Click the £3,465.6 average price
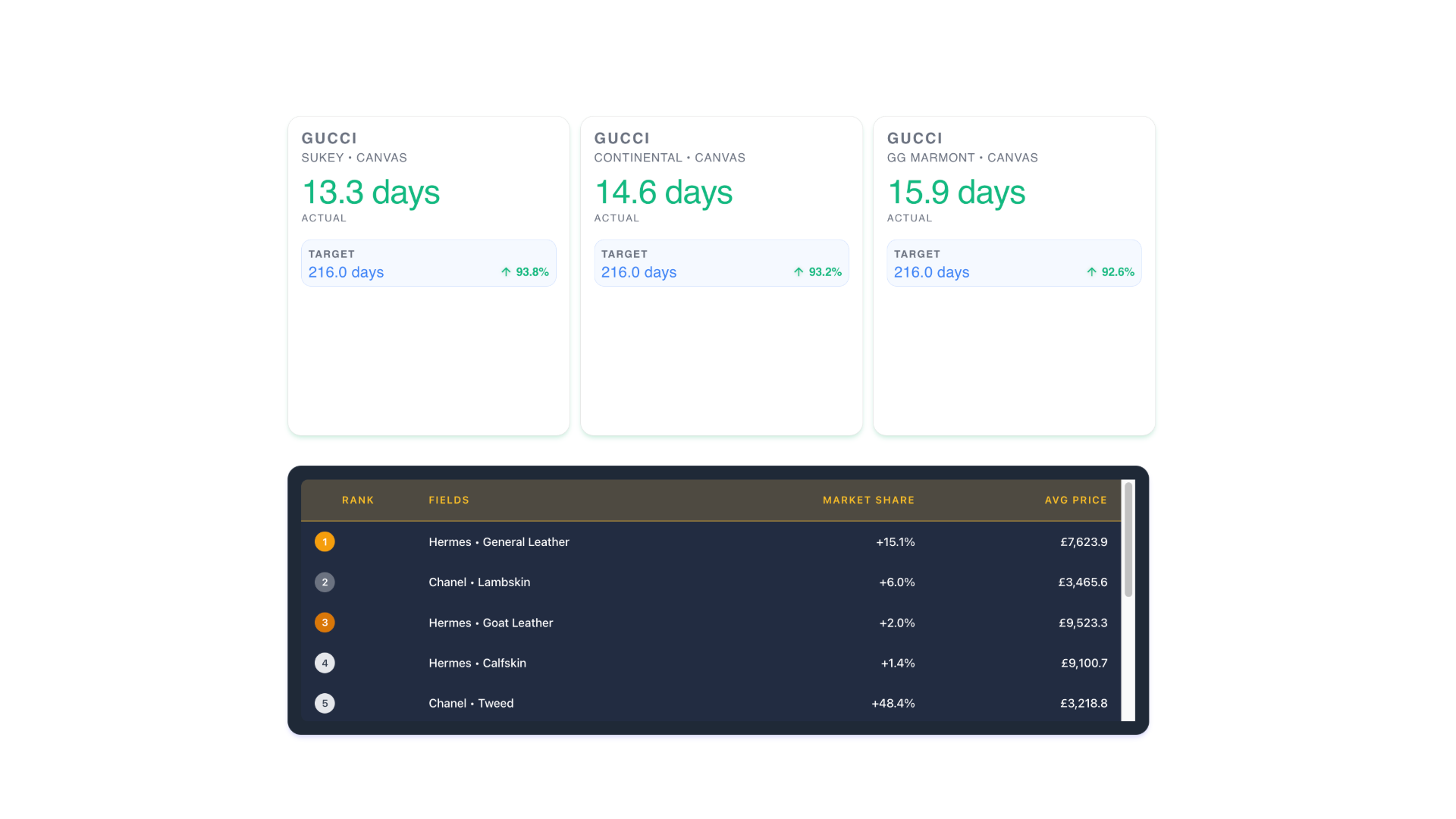 coord(1083,582)
